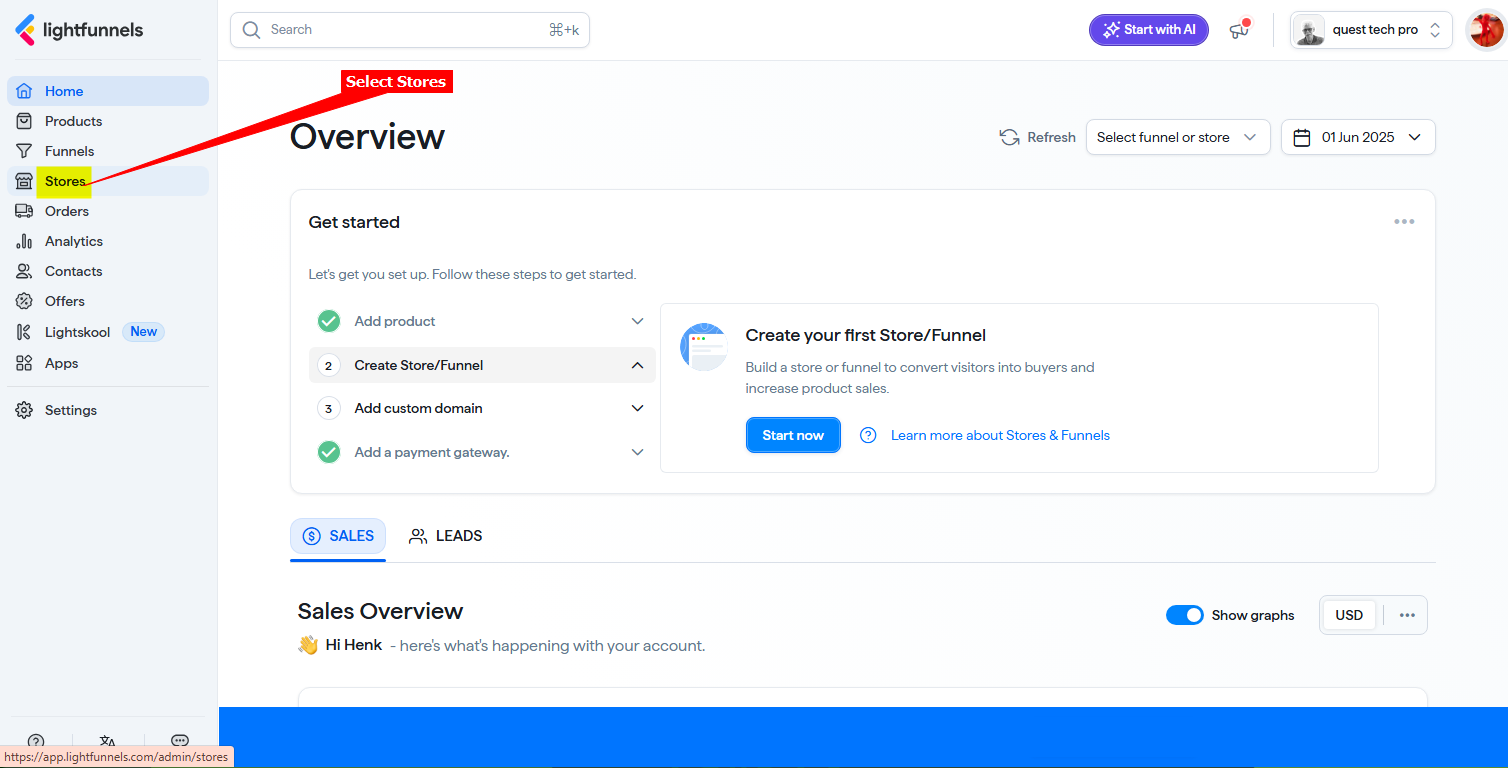Click the Add a payment gateway checkmark
The width and height of the screenshot is (1508, 768).
(x=329, y=452)
